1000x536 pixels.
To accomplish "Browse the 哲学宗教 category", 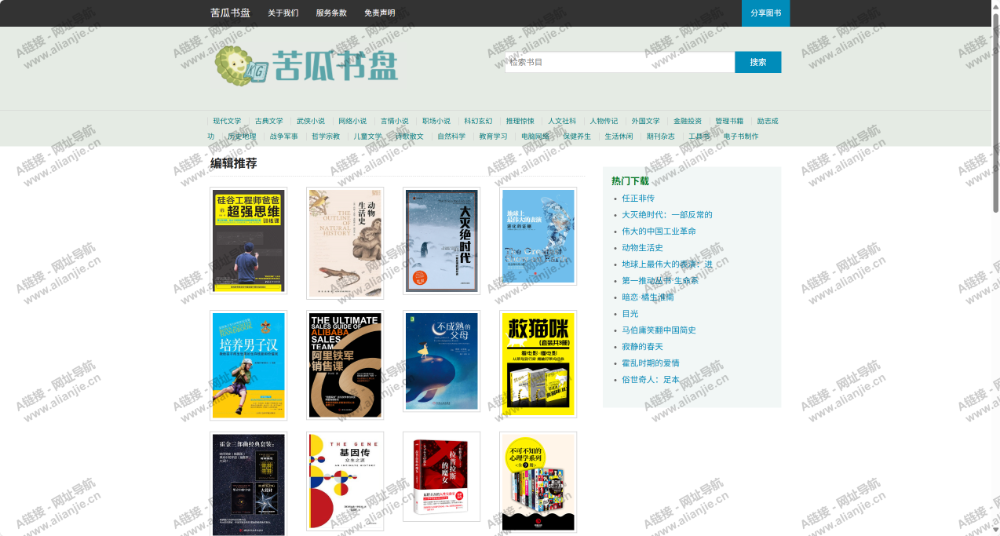I will pyautogui.click(x=326, y=136).
